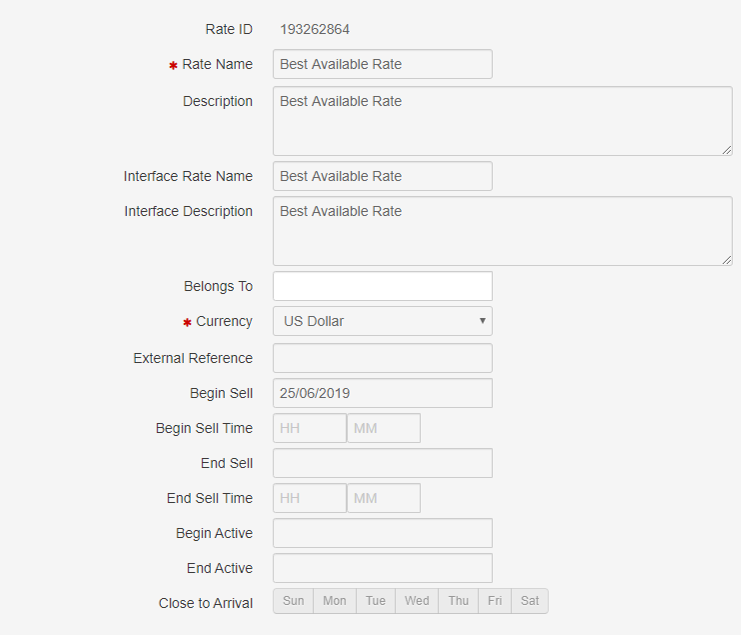Click the Belongs To field

coord(383,286)
